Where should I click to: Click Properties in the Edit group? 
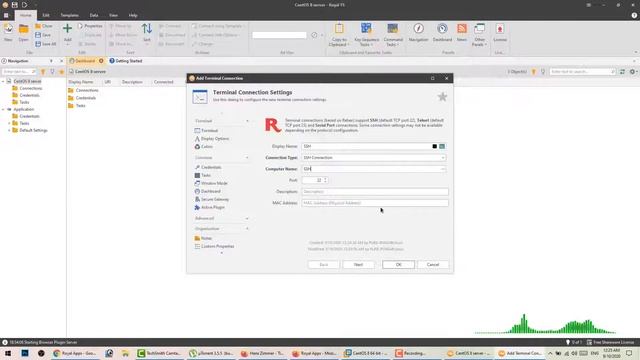click(90, 26)
